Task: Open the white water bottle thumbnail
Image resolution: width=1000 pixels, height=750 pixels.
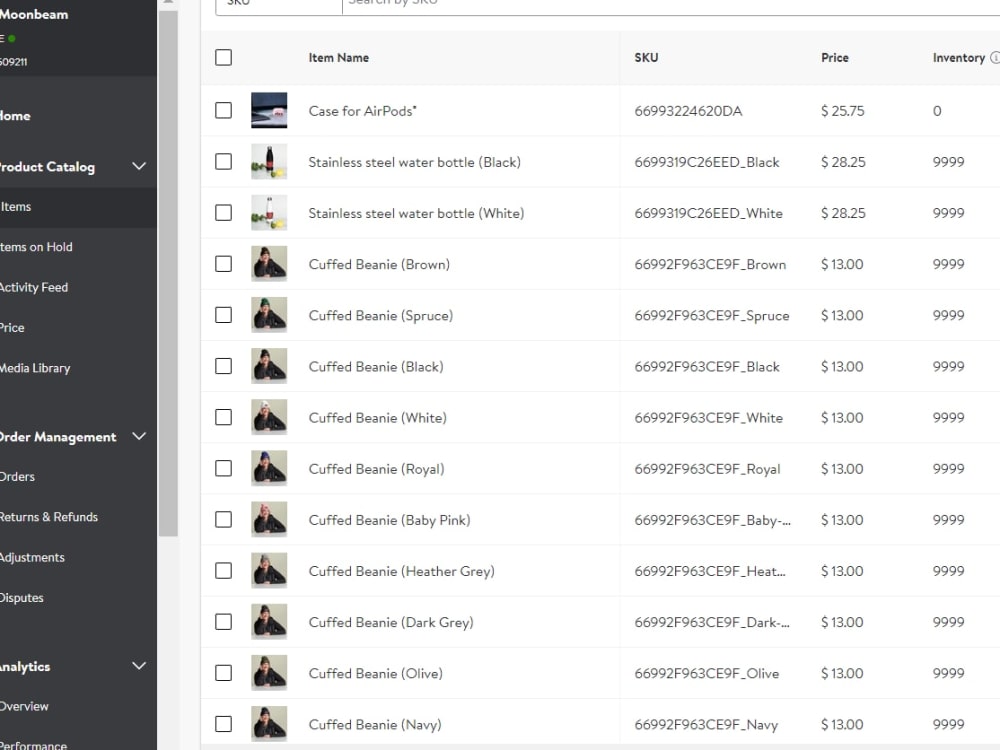Action: (269, 212)
